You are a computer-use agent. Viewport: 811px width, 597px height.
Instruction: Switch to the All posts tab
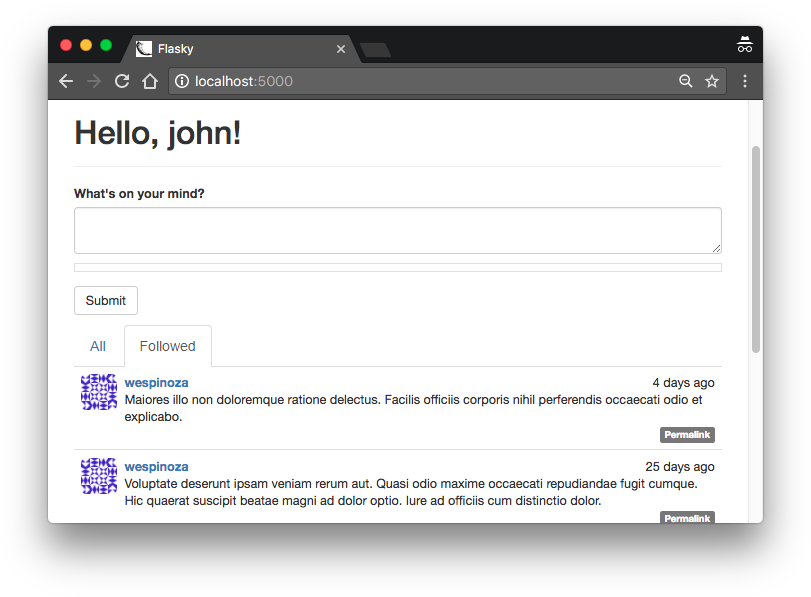[x=98, y=346]
